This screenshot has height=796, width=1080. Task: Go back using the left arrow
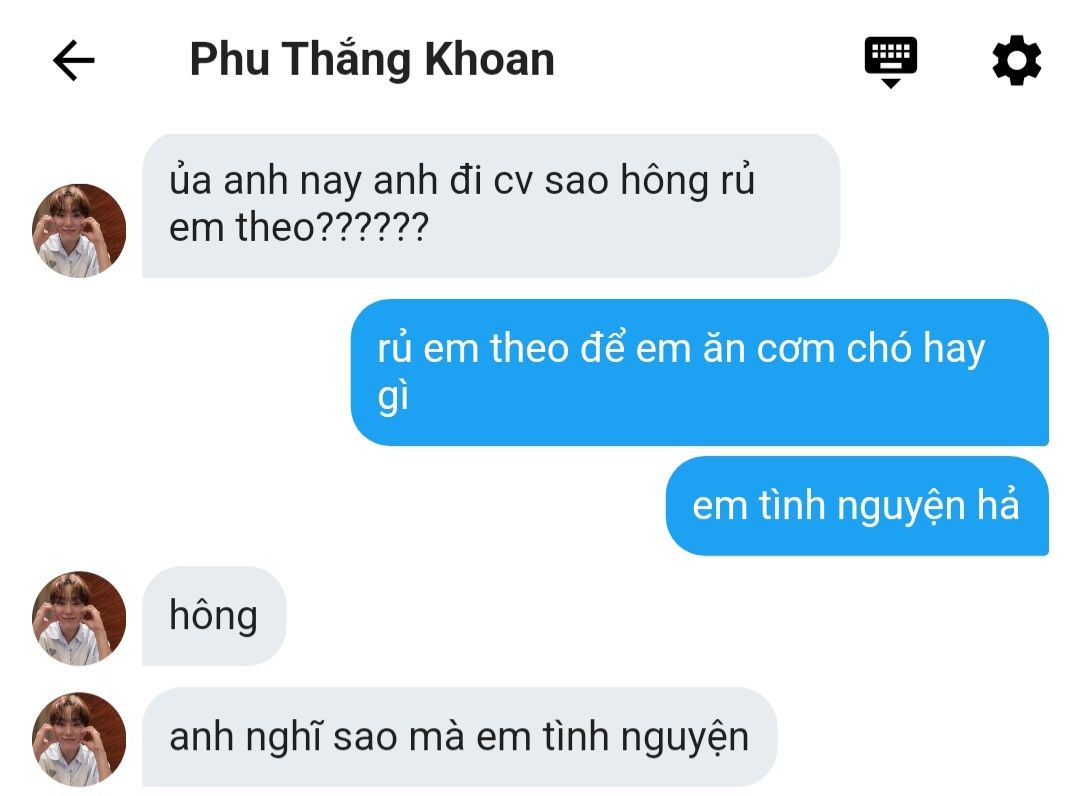tap(74, 61)
